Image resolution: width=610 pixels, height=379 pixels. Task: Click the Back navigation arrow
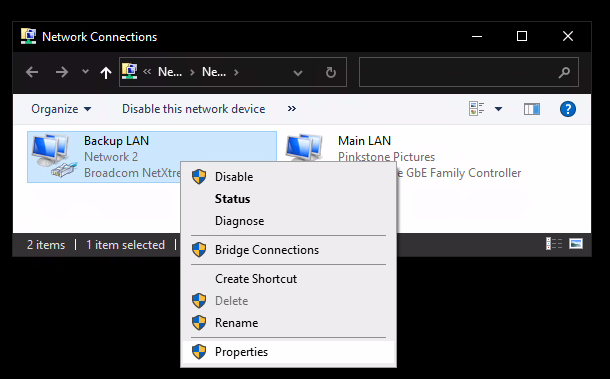32,72
